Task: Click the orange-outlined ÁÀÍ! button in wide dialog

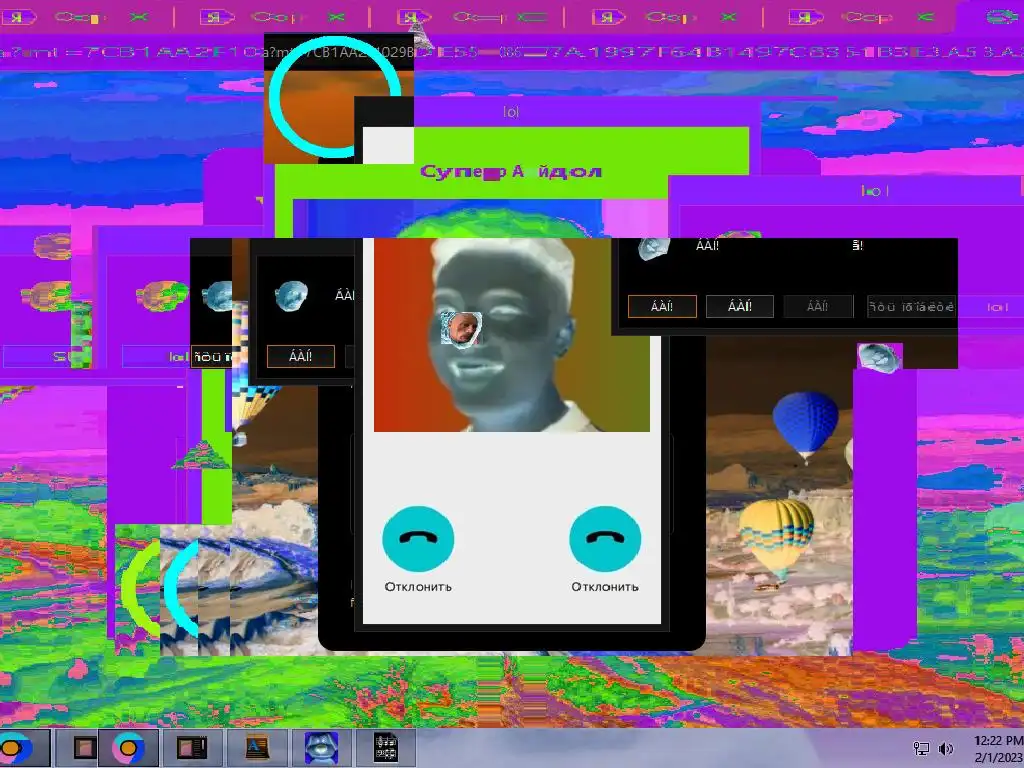Action: [x=662, y=306]
